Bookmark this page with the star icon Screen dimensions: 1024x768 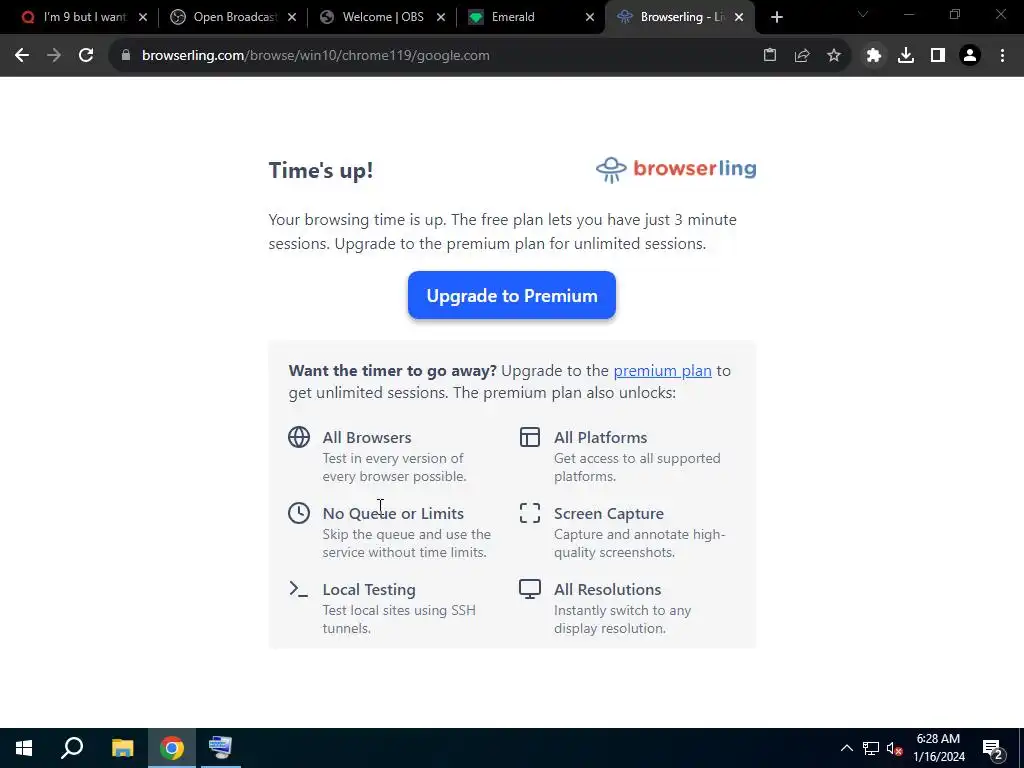click(834, 56)
